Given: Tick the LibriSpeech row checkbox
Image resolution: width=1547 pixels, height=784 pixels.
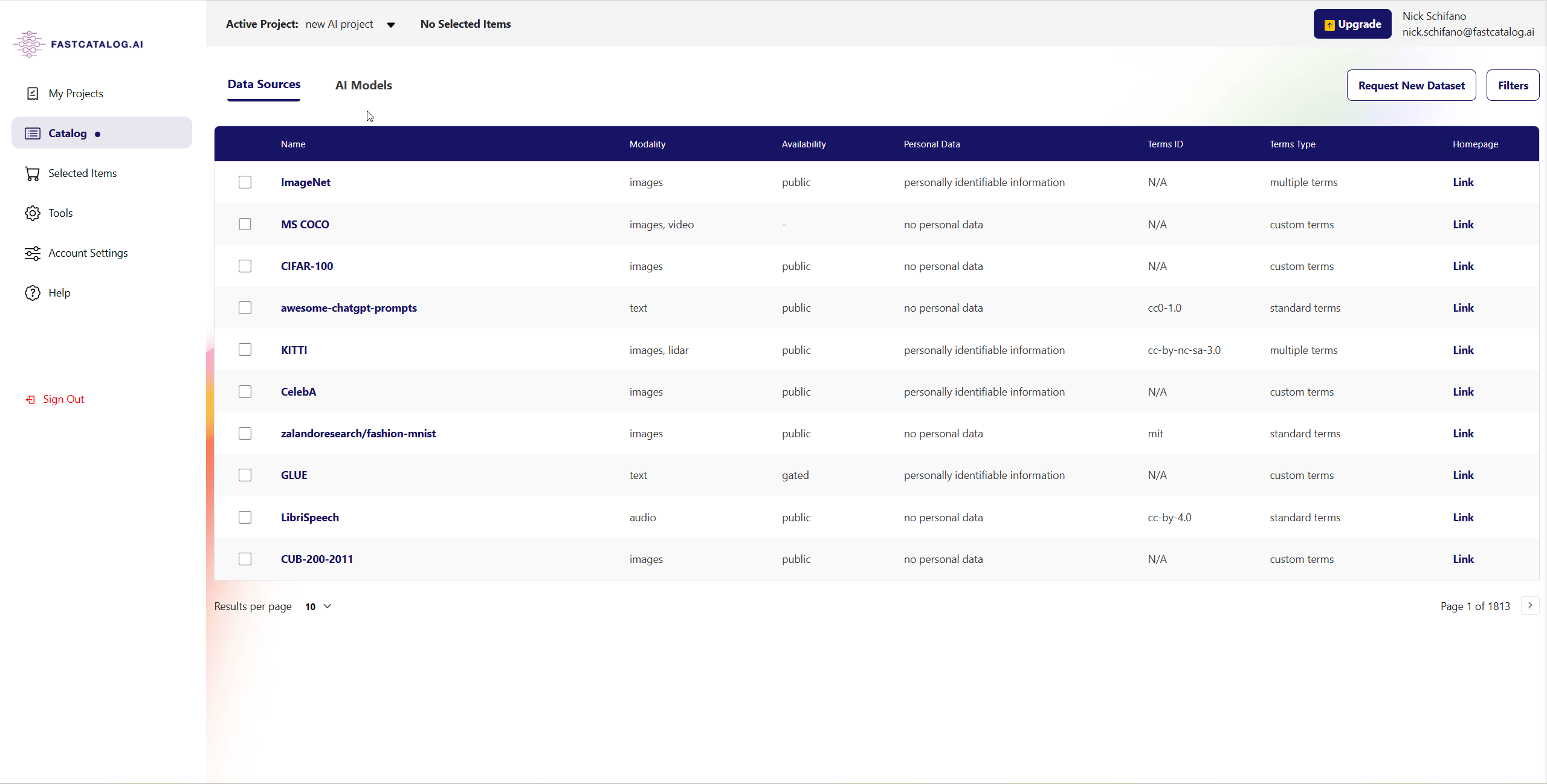Looking at the screenshot, I should [245, 517].
